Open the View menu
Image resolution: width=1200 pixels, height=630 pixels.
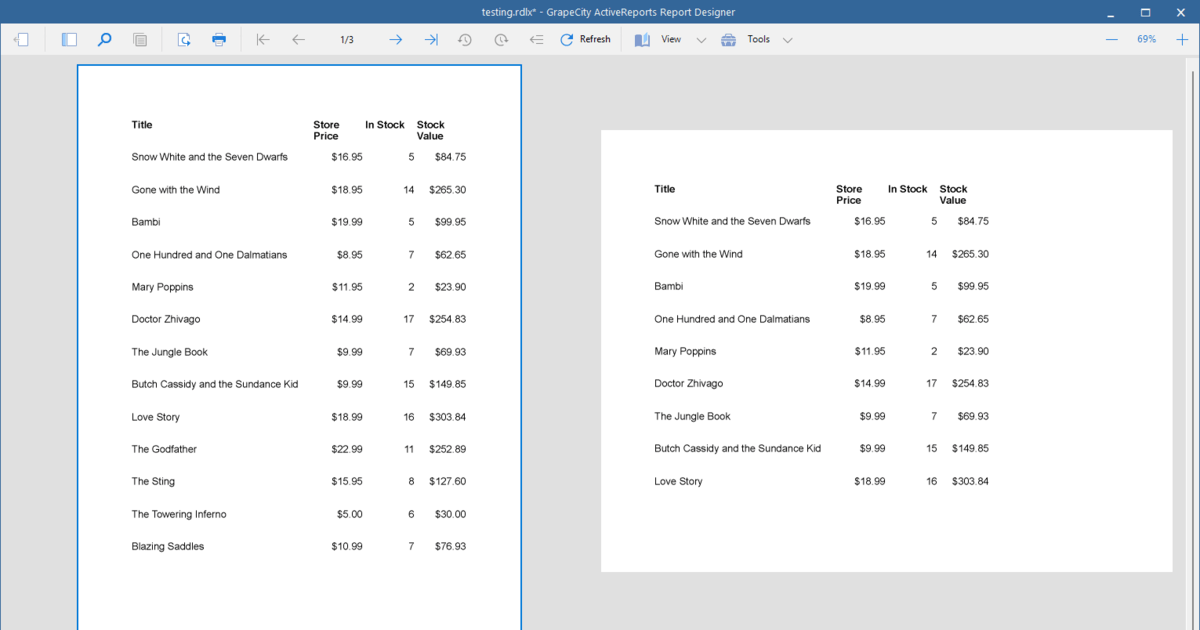pos(658,40)
